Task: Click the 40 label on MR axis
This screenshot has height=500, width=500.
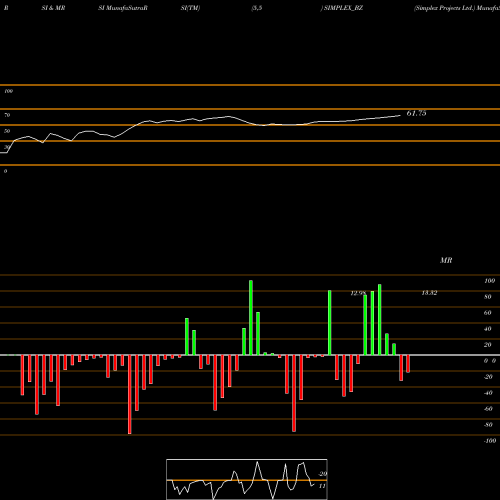Action: click(488, 329)
